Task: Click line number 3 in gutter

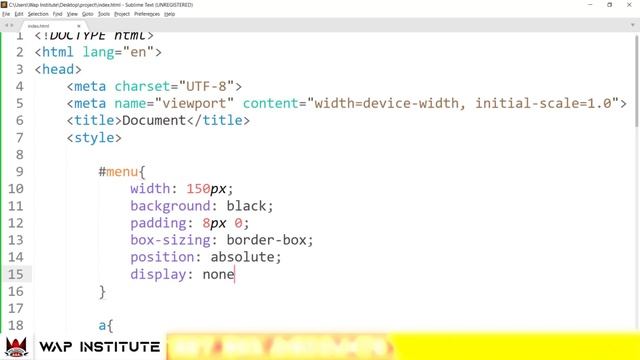Action: point(19,69)
